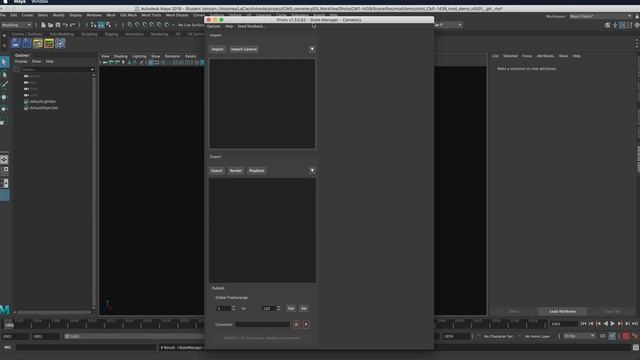640x360 pixels.
Task: Open Help menu in Prism State Manager
Action: (x=229, y=26)
